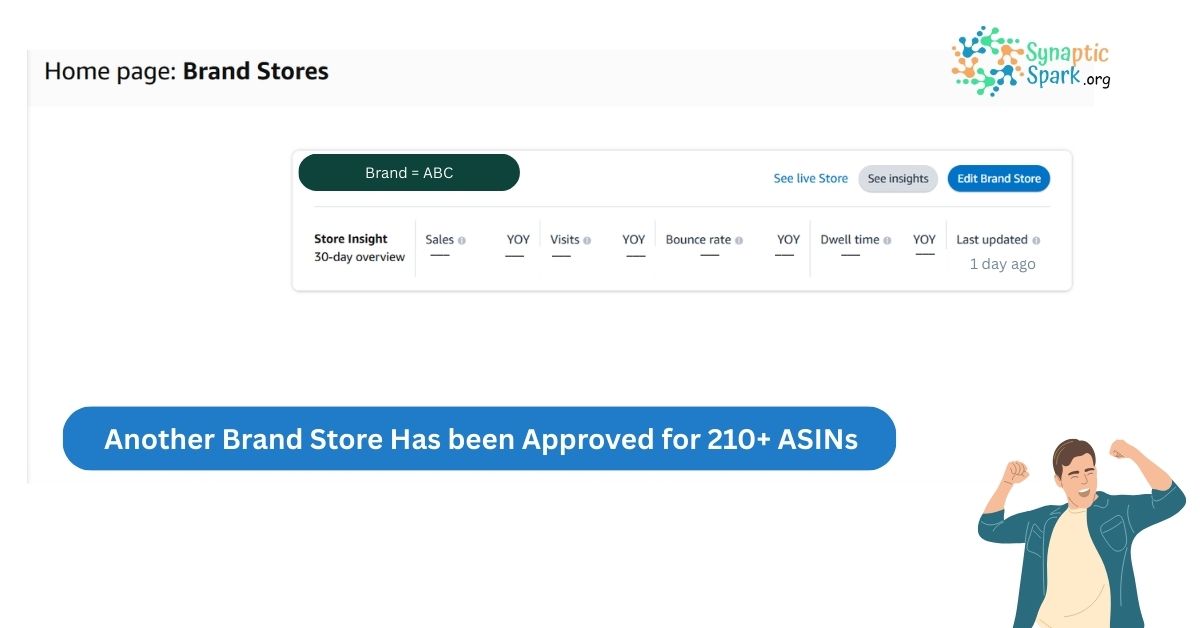This screenshot has width=1200, height=628.
Task: Select the first YOY column toggle
Action: (x=516, y=239)
